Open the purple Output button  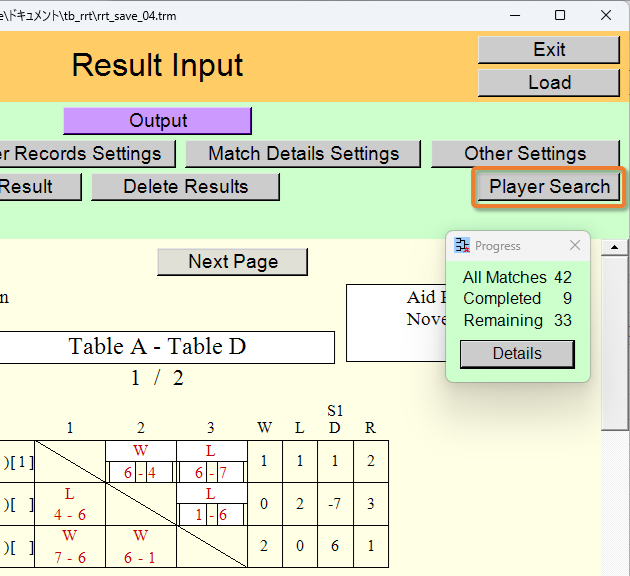click(x=158, y=121)
